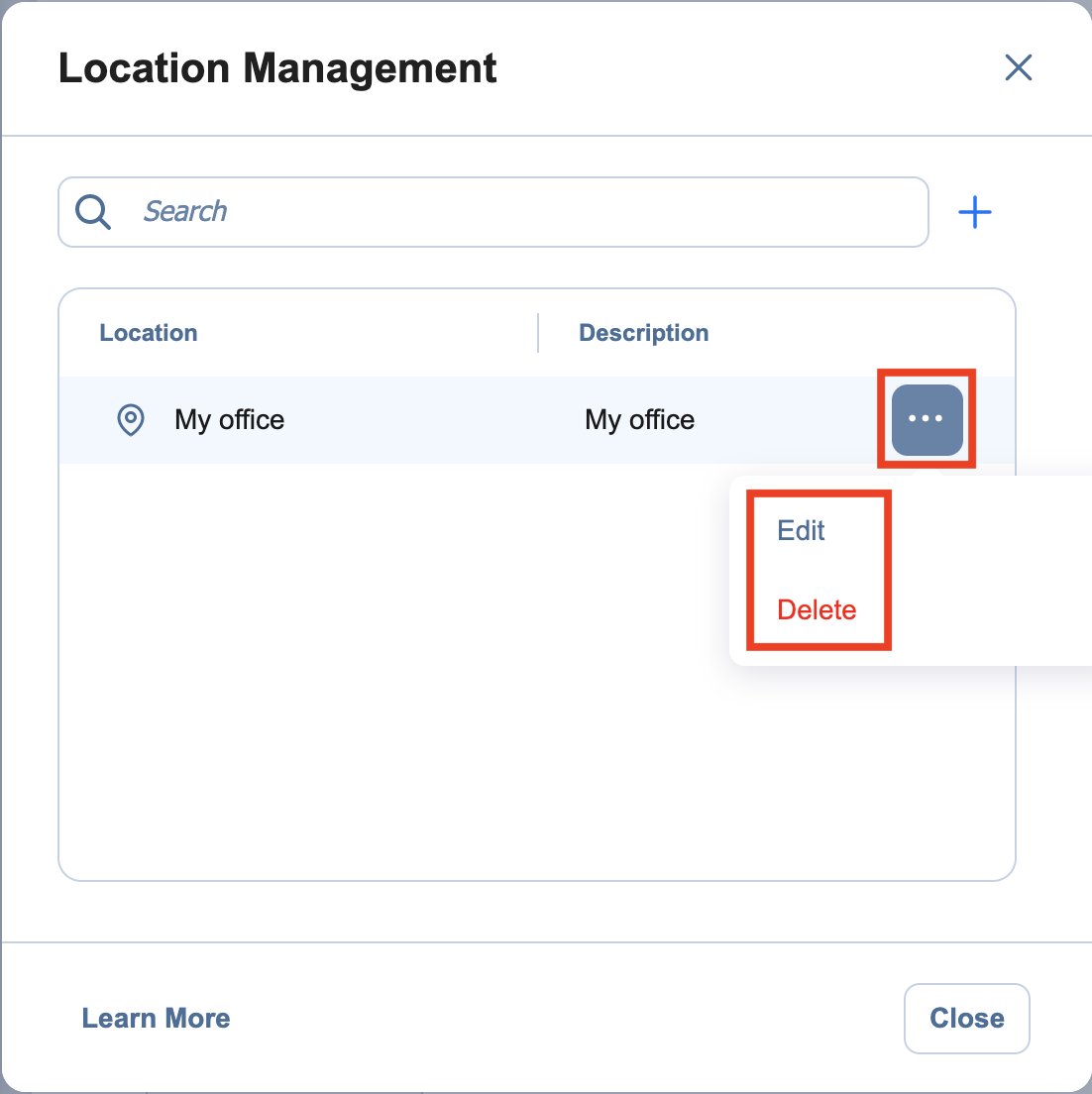Click the empty footer area between Learn More and Close

(565, 1019)
